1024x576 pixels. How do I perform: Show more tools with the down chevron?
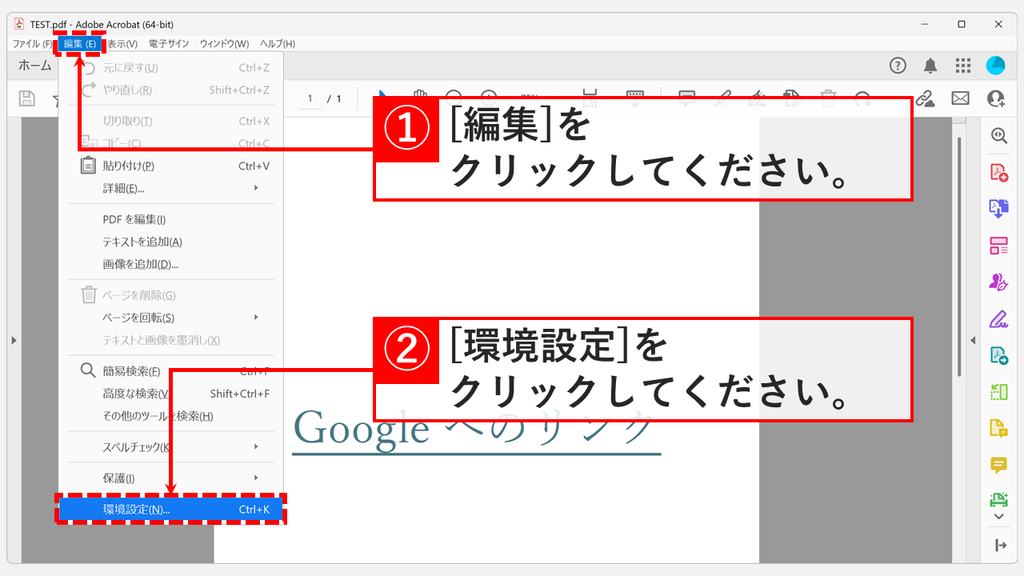pos(999,517)
